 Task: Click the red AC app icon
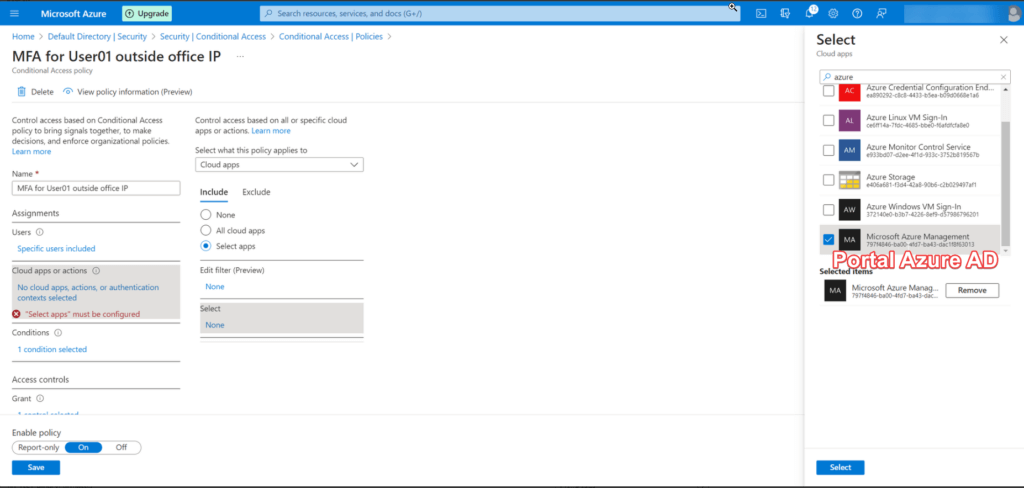point(850,91)
